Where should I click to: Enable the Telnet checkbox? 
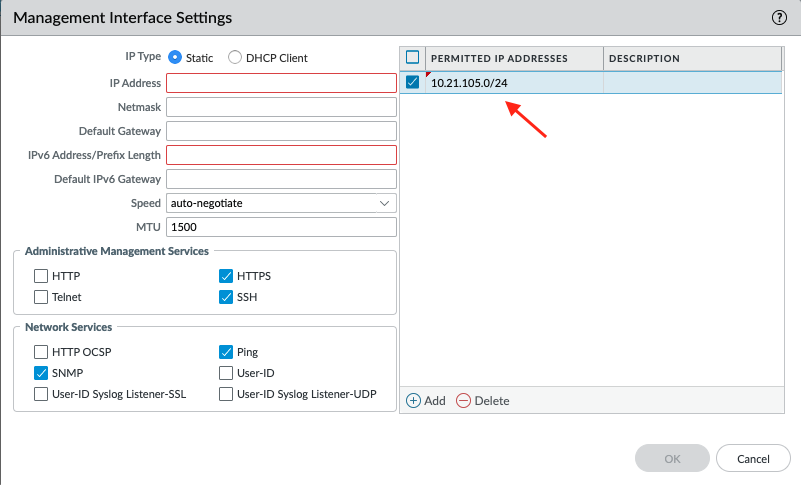[x=41, y=297]
